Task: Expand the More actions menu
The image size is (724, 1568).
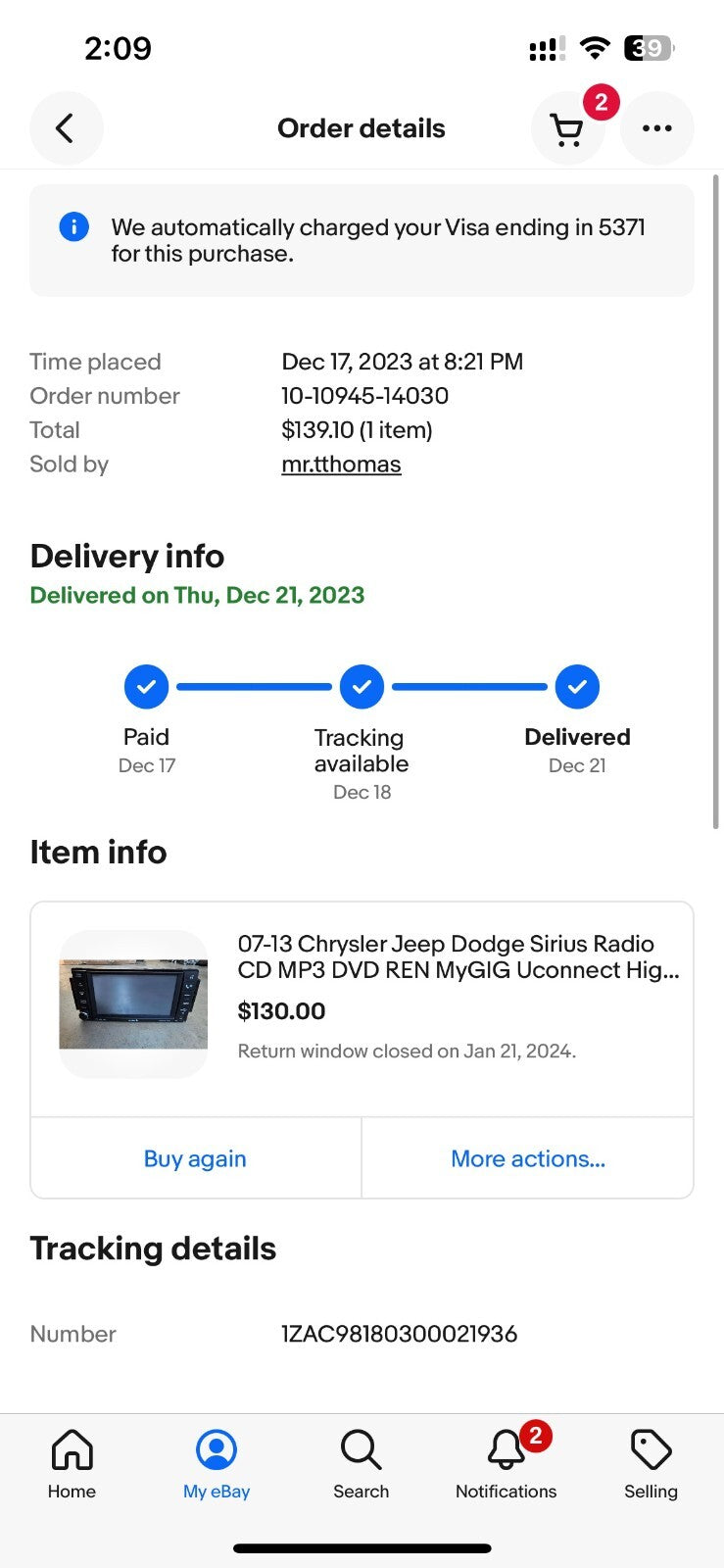Action: pyautogui.click(x=528, y=1158)
